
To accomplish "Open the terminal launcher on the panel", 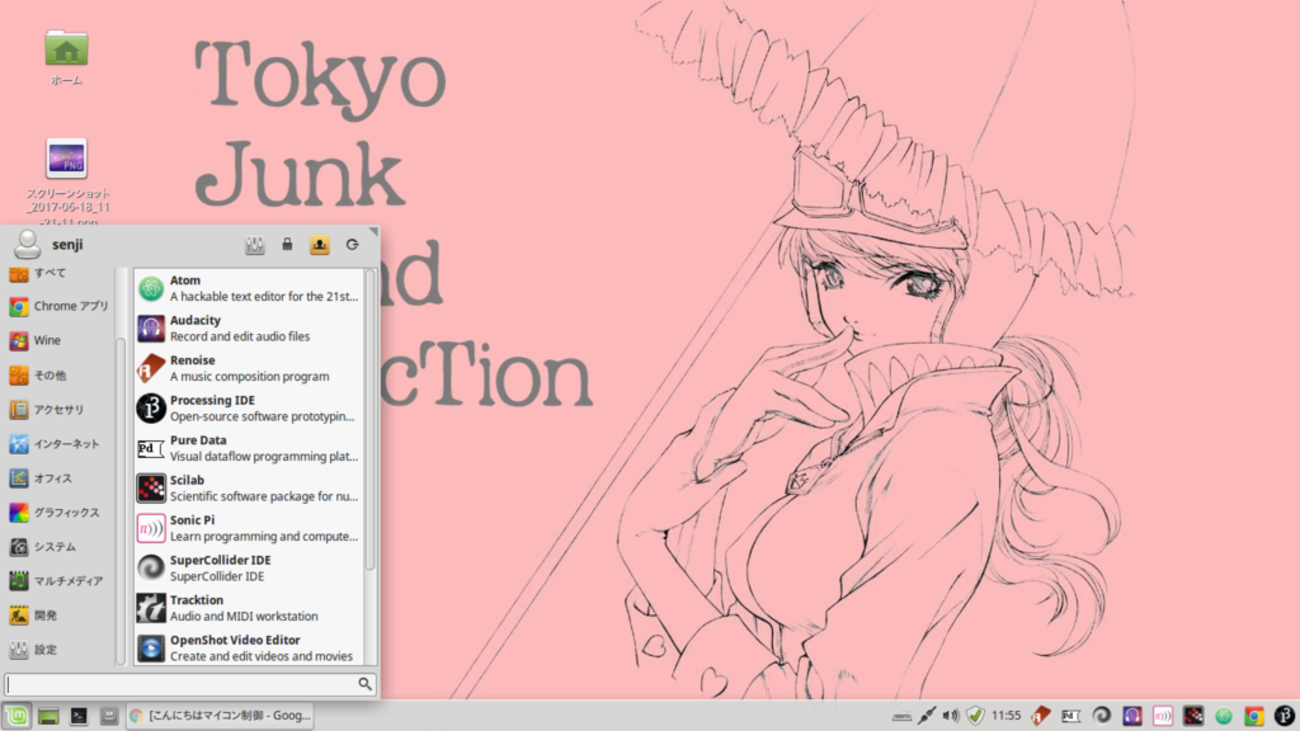I will 78,716.
